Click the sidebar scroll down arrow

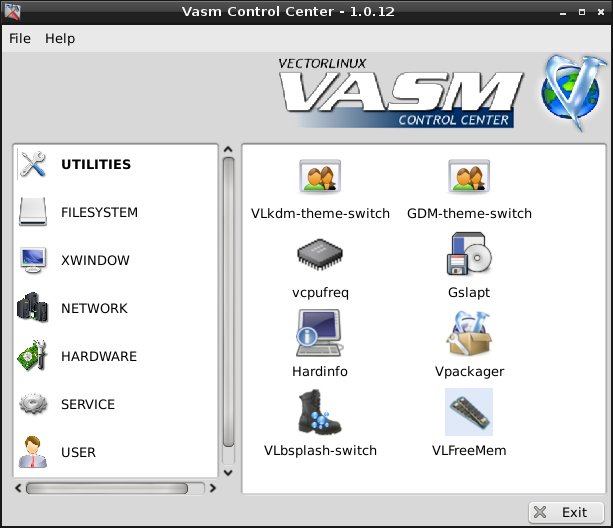point(228,472)
